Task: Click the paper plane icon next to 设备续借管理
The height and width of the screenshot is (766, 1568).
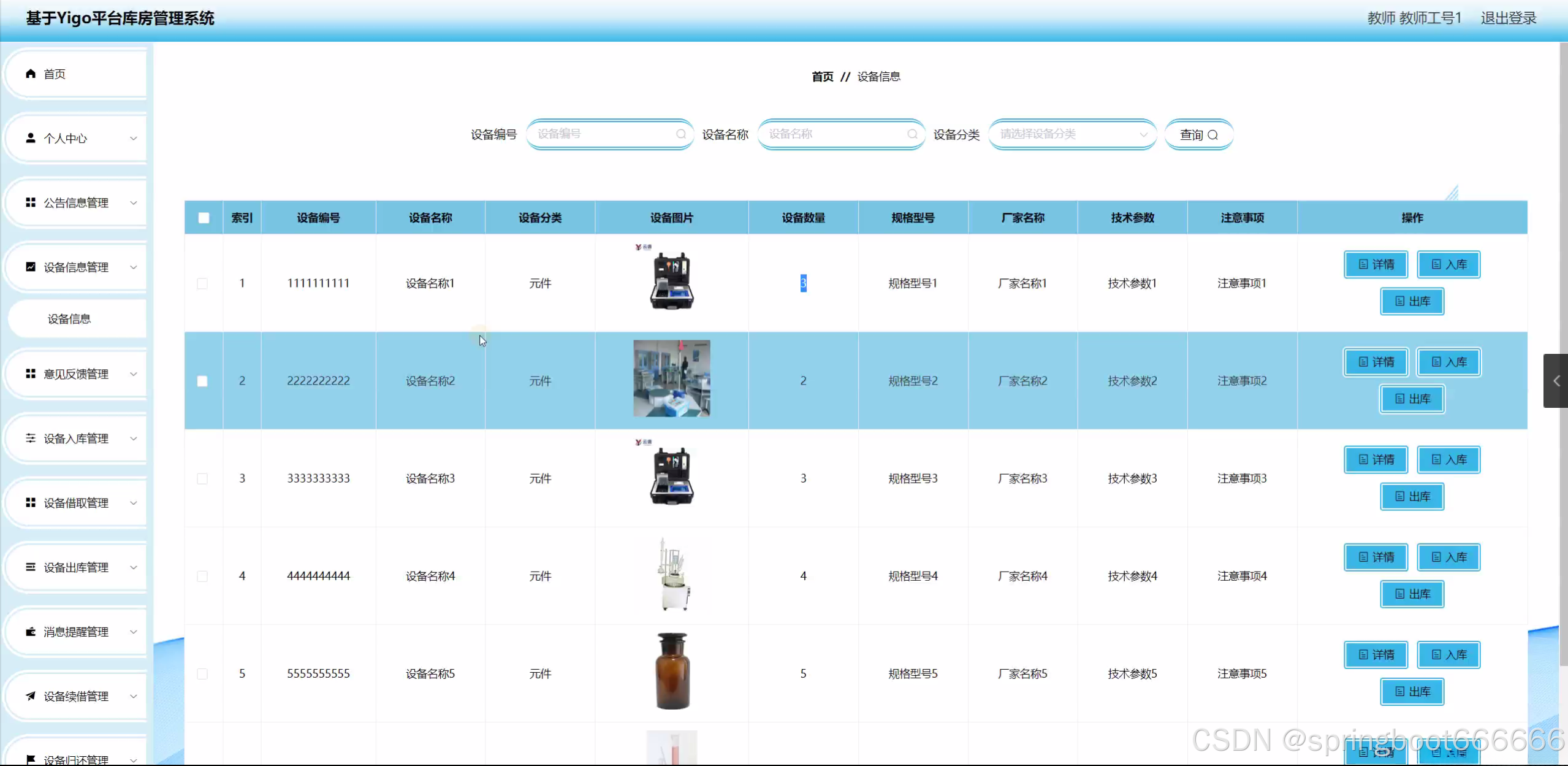Action: click(31, 696)
